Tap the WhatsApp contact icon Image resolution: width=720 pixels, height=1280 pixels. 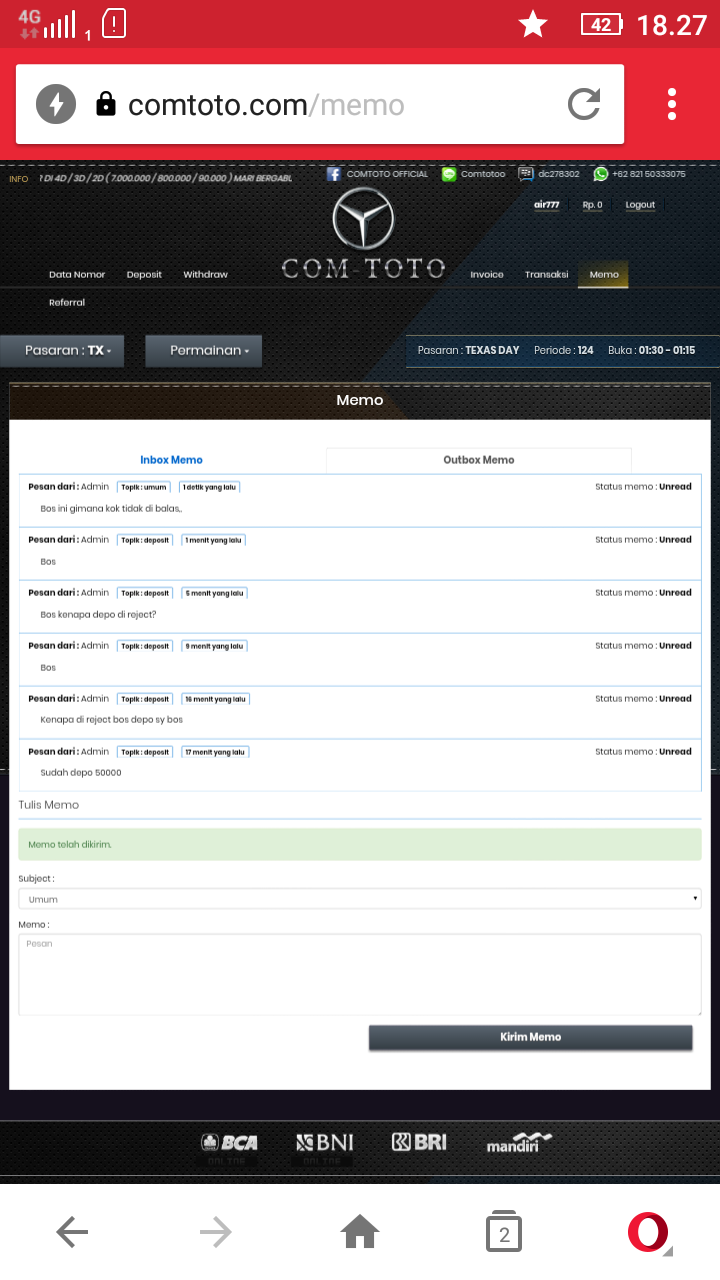(x=600, y=174)
